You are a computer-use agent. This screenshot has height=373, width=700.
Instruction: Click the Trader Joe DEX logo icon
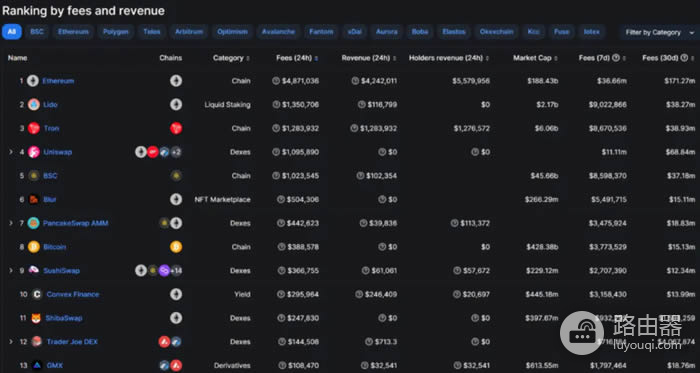point(37,342)
